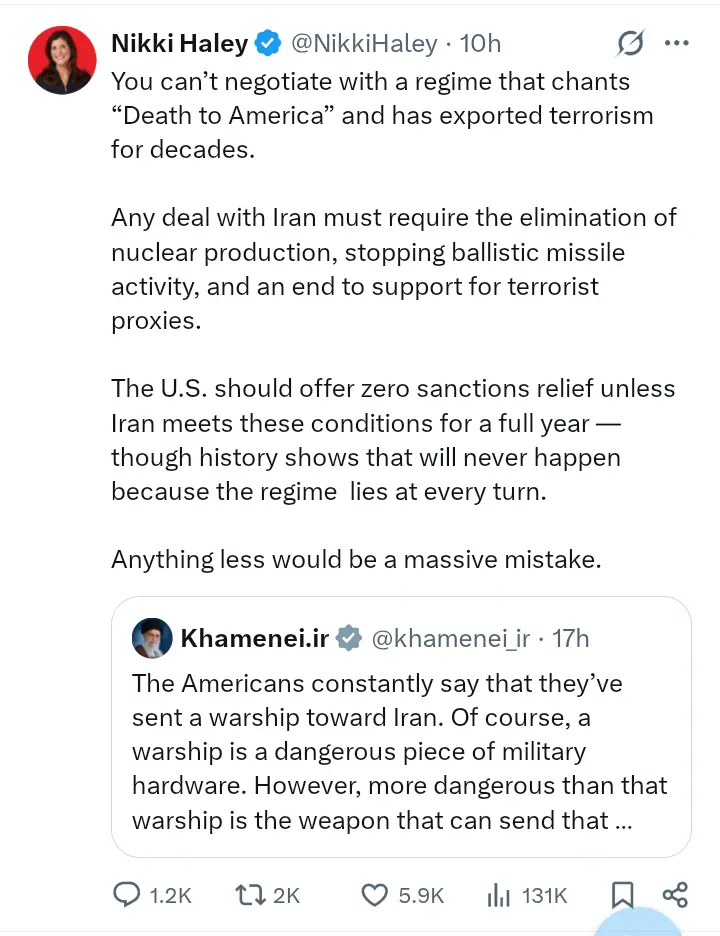Click the verified badge next to Khamenei.ir
The width and height of the screenshot is (720, 936).
(x=347, y=638)
